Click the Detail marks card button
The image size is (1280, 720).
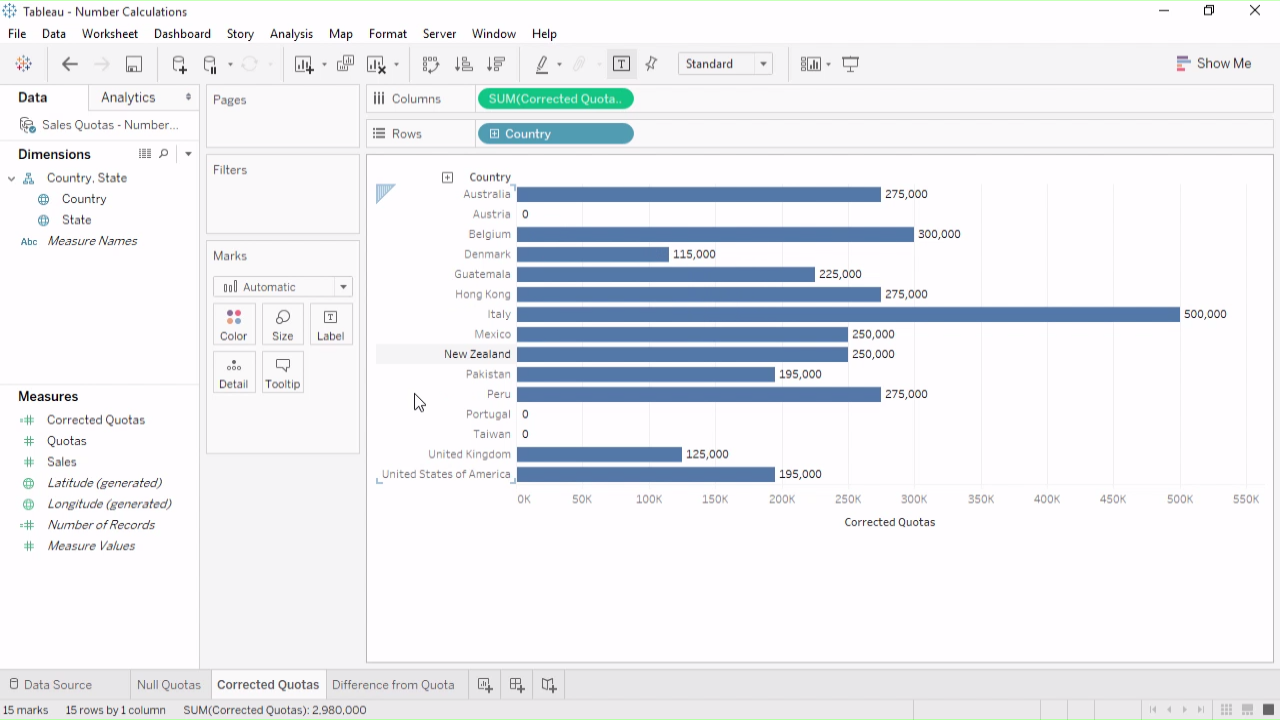tap(234, 372)
